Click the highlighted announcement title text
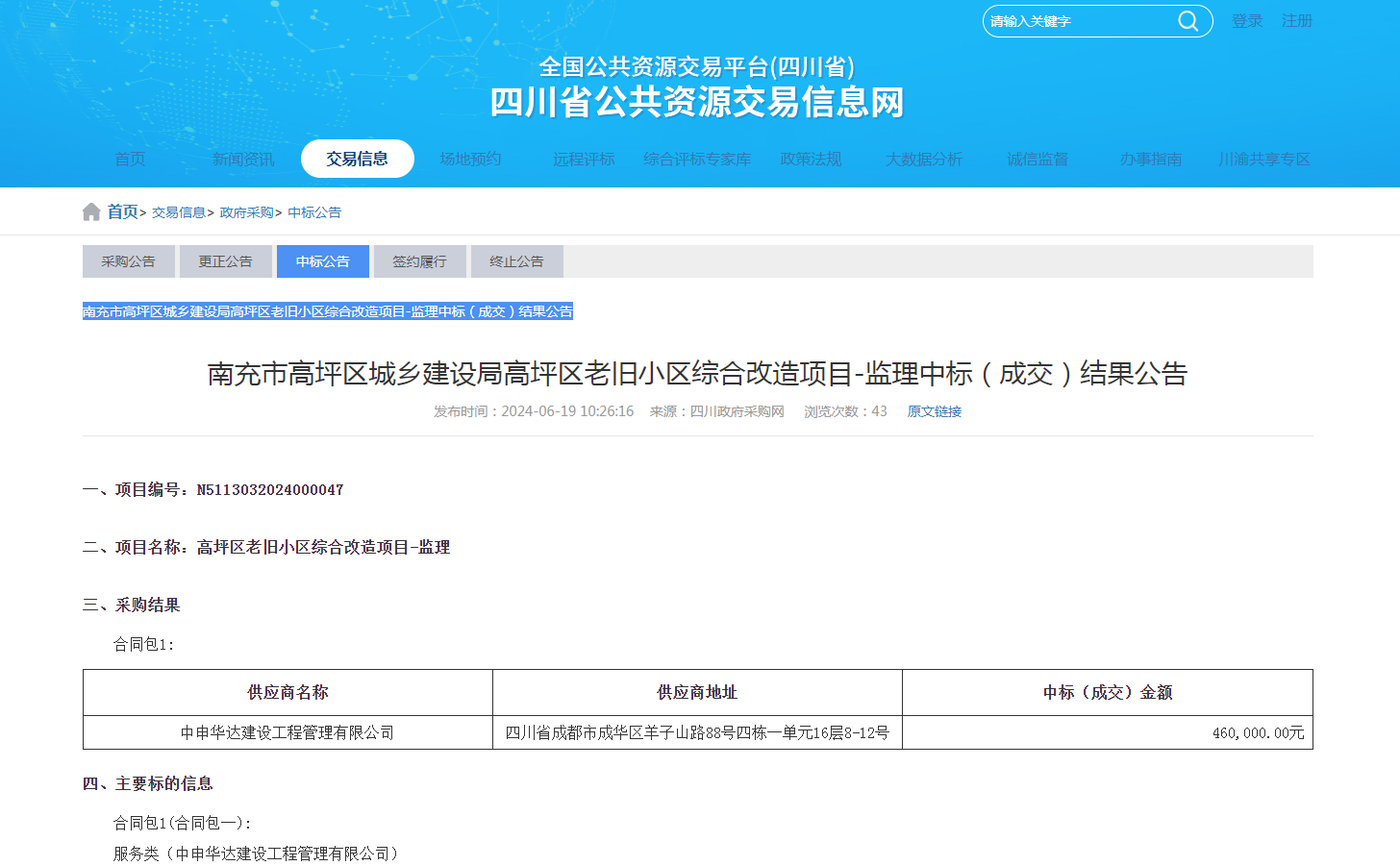 pyautogui.click(x=327, y=311)
